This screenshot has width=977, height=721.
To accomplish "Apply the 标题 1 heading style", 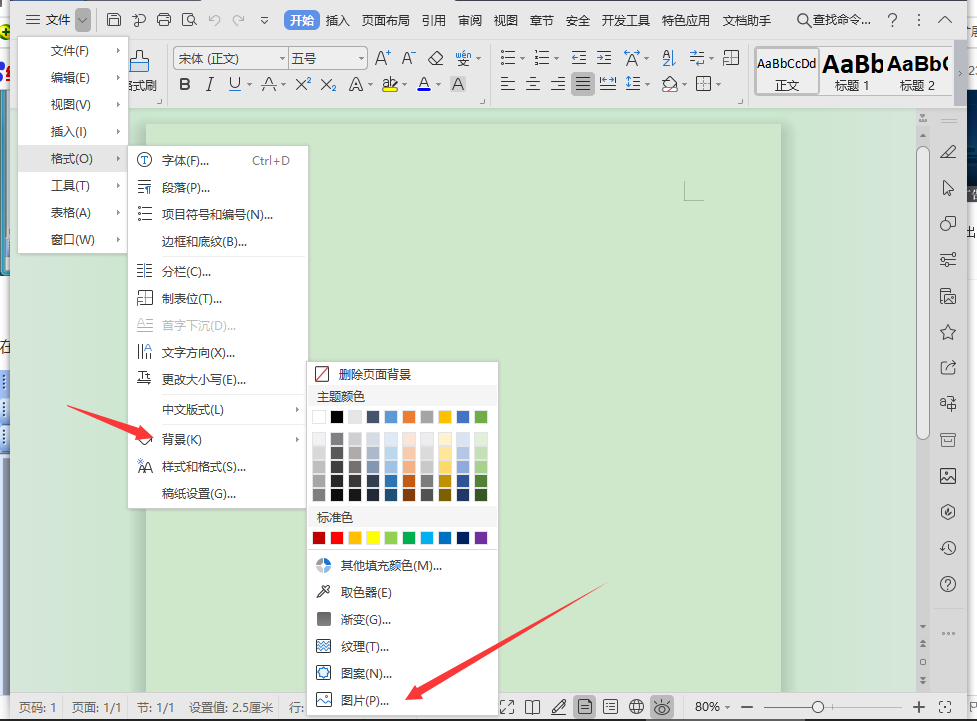I will tap(852, 72).
